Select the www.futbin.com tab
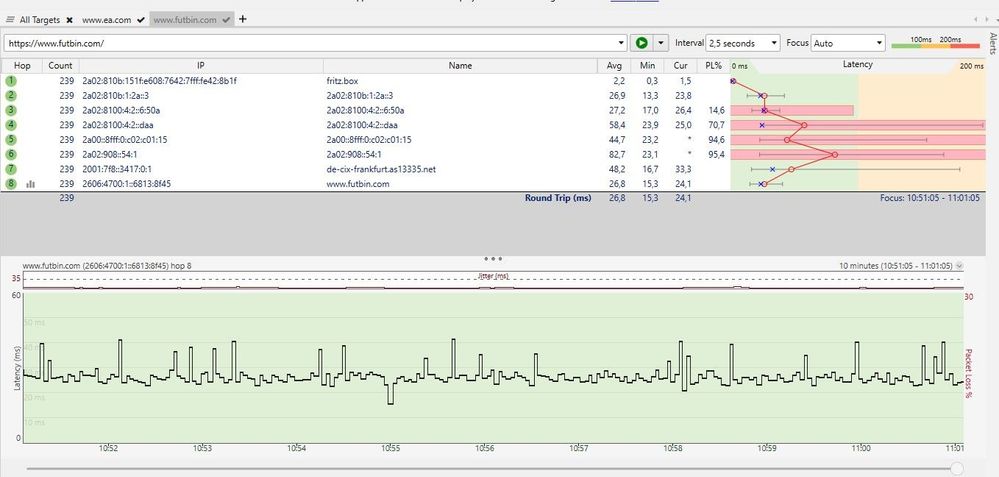Viewport: 999px width, 477px height. tap(185, 20)
